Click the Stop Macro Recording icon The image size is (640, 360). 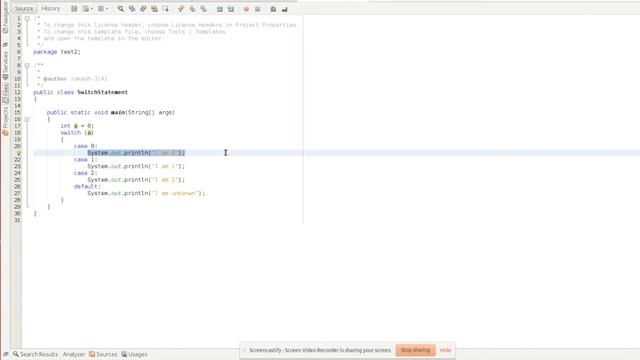[x=258, y=9]
